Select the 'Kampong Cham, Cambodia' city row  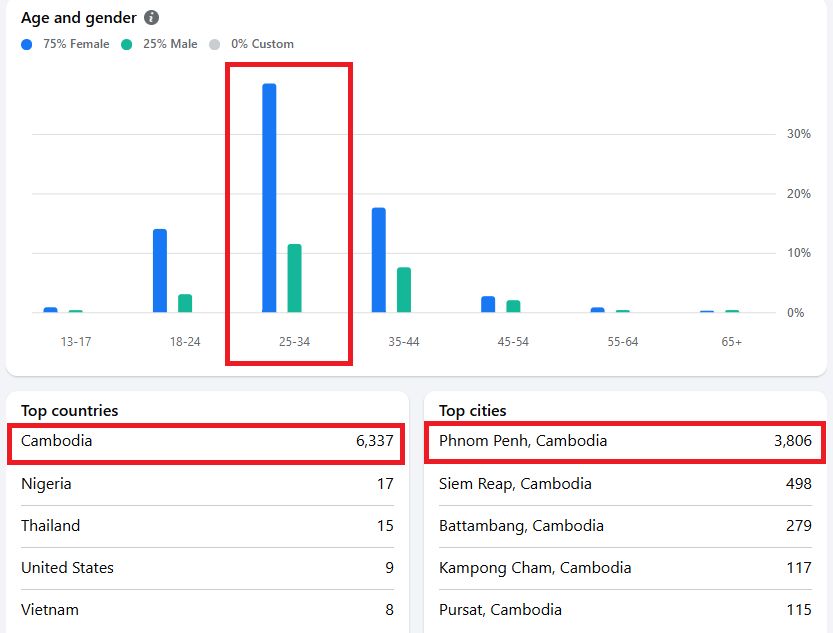point(625,568)
